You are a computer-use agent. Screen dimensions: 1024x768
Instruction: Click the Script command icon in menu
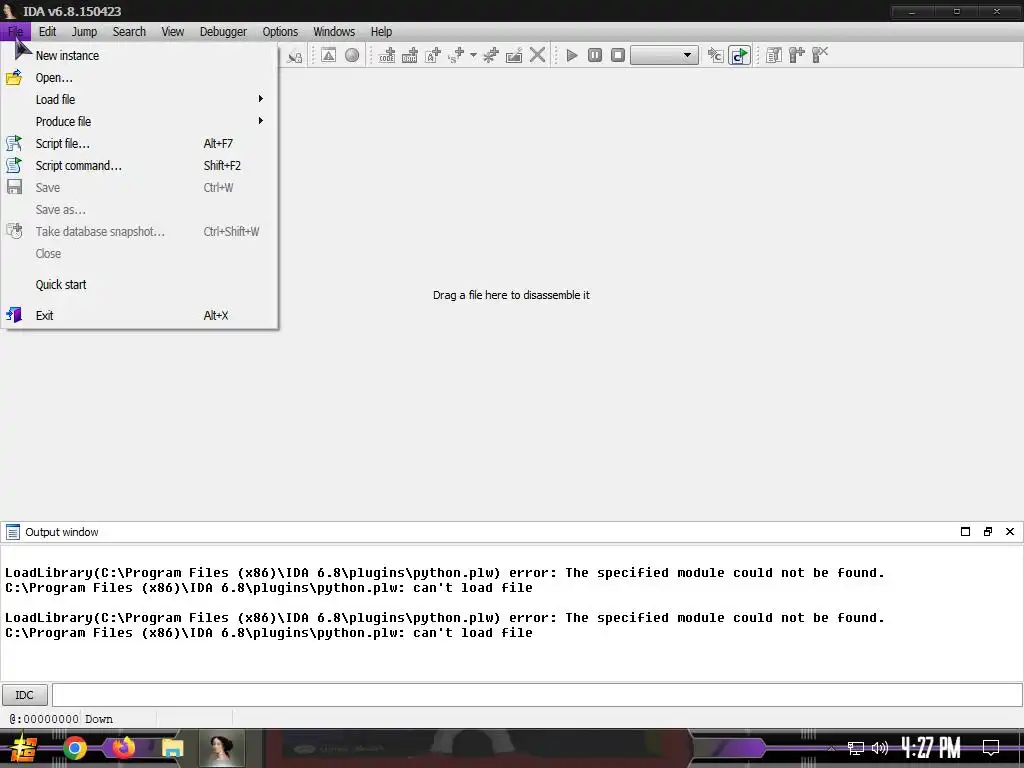[x=14, y=165]
